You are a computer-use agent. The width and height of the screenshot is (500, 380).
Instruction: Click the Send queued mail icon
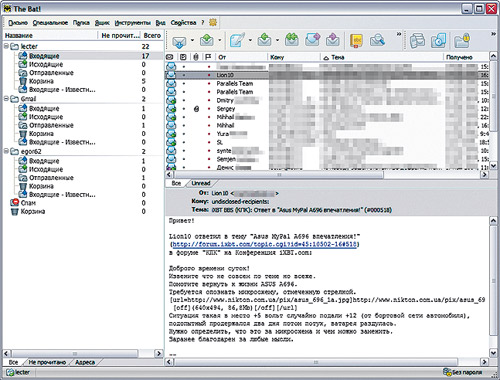click(x=207, y=40)
